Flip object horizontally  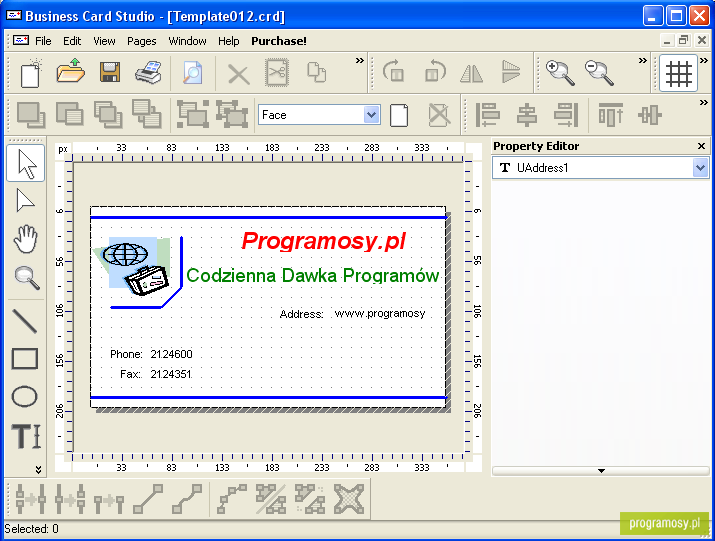471,73
